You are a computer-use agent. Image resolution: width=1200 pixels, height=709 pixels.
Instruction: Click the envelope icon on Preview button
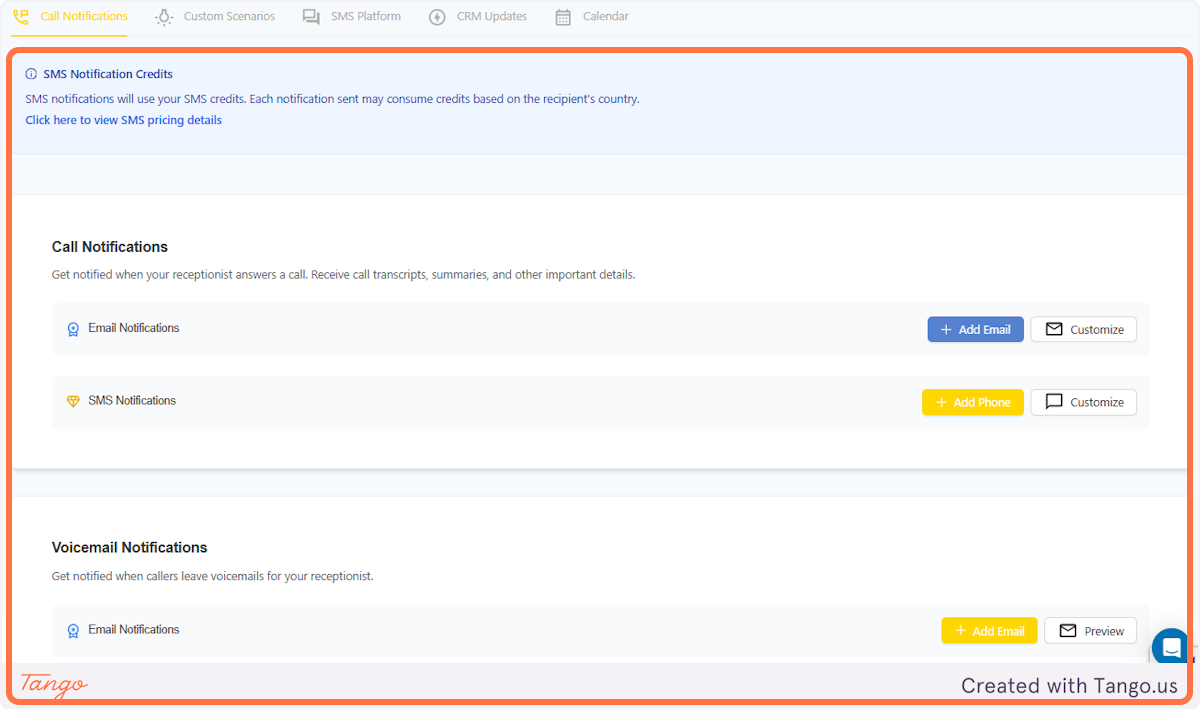pyautogui.click(x=1068, y=630)
